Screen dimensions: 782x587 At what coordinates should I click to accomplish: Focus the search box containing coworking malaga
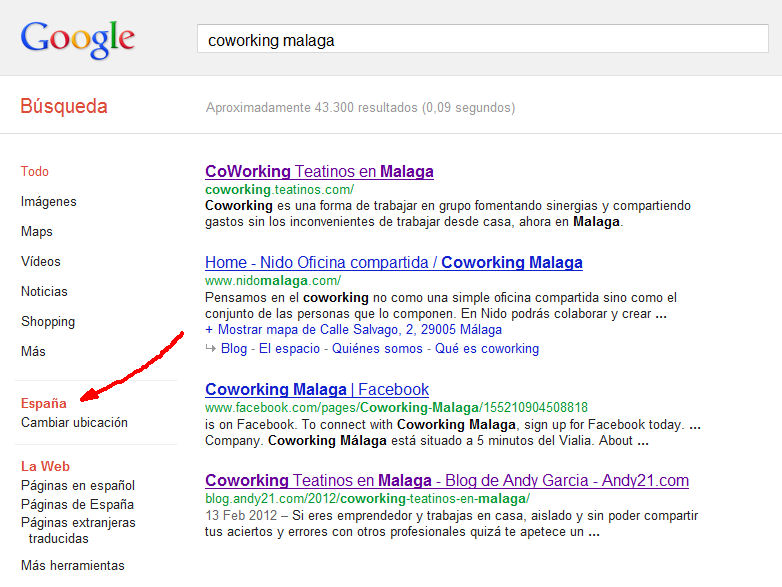(482, 39)
